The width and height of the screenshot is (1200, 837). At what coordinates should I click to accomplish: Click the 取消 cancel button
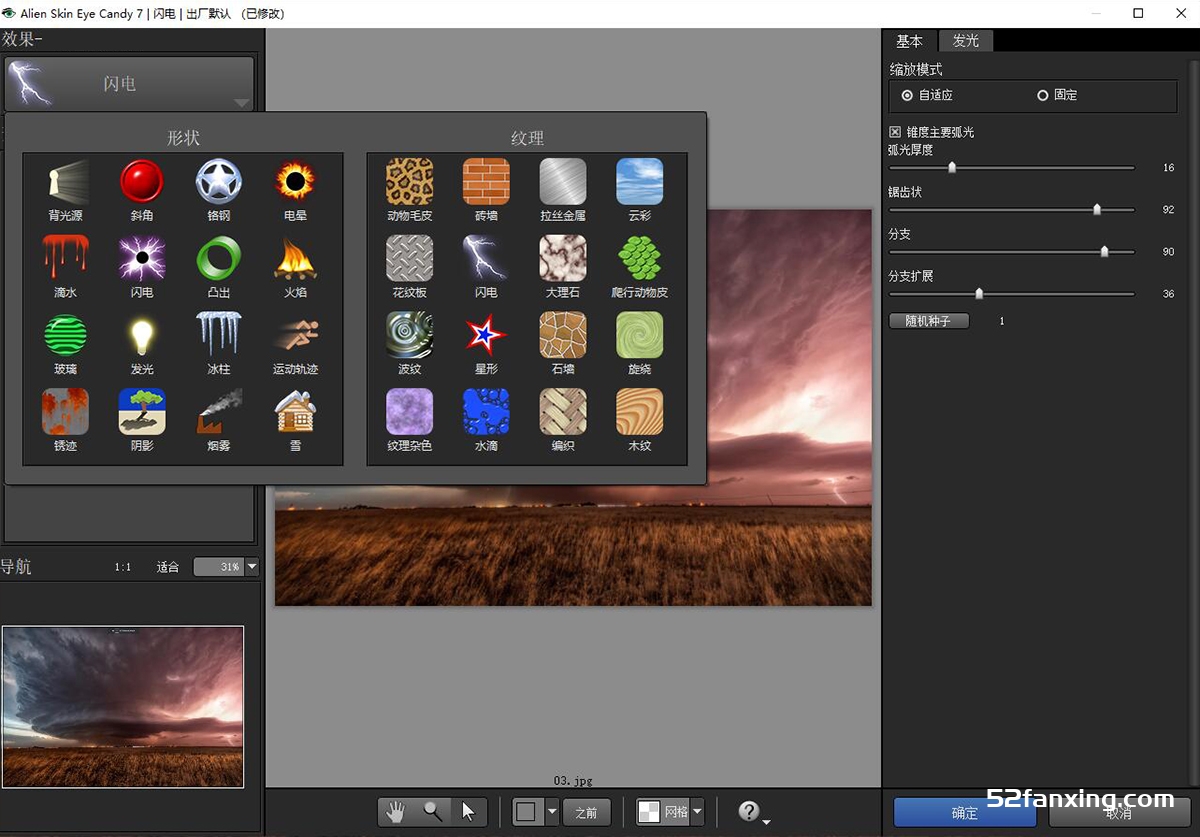(1118, 813)
